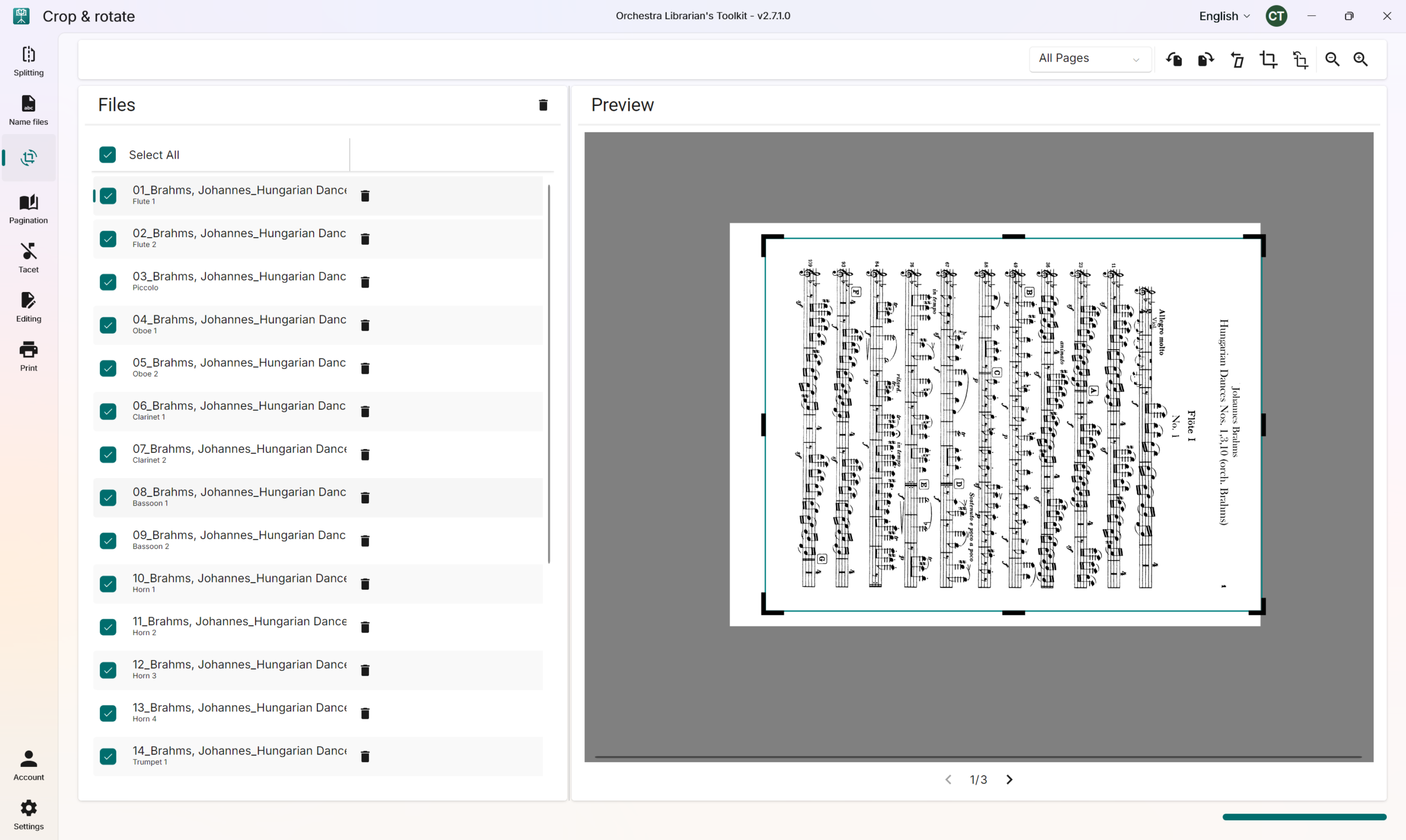This screenshot has width=1406, height=840.
Task: Delete the Piccolo file
Action: (365, 282)
